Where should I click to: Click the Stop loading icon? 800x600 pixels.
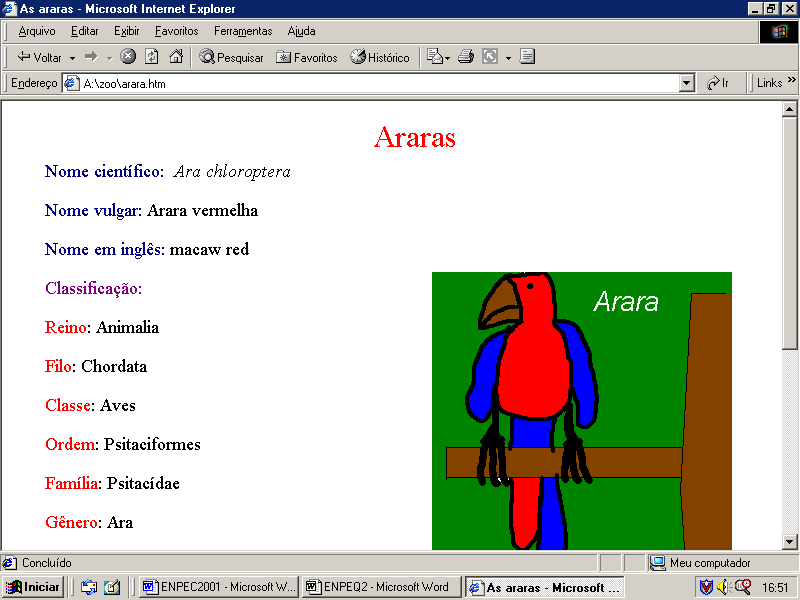click(128, 57)
